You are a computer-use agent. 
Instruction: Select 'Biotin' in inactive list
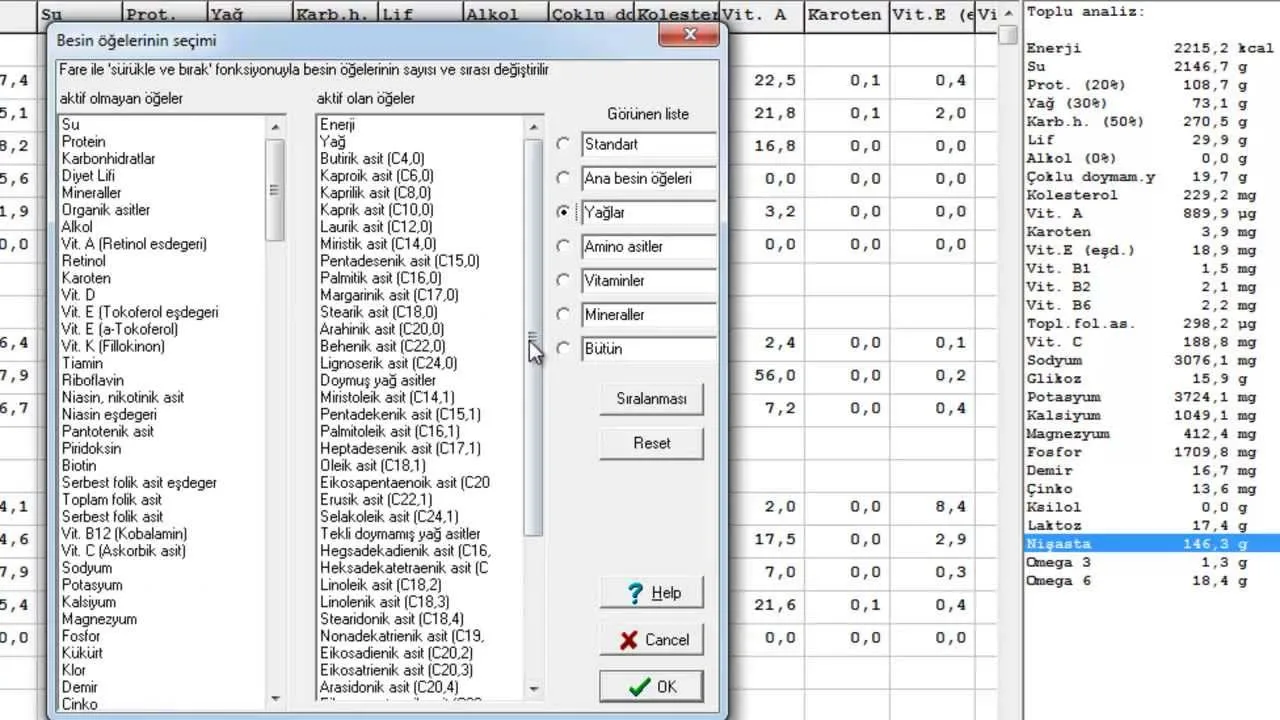[x=79, y=465]
